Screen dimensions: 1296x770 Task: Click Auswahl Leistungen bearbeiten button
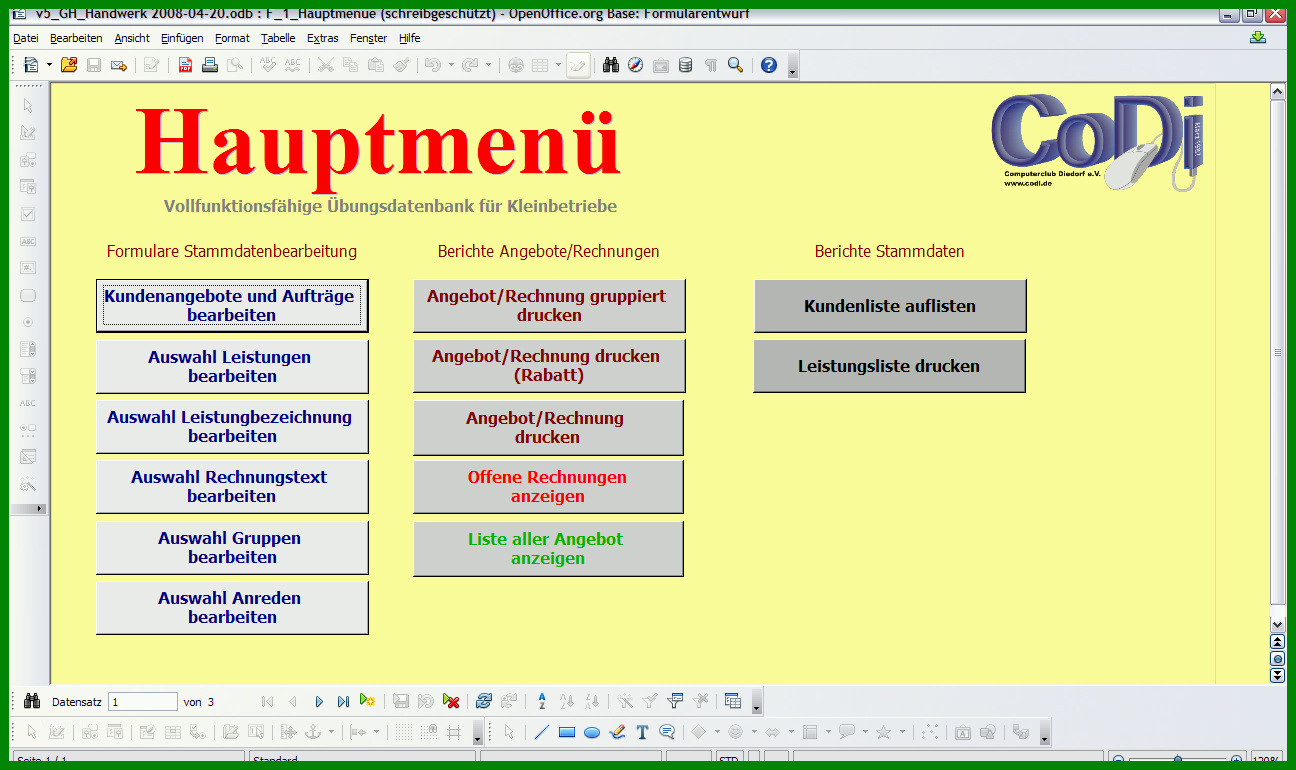[232, 366]
